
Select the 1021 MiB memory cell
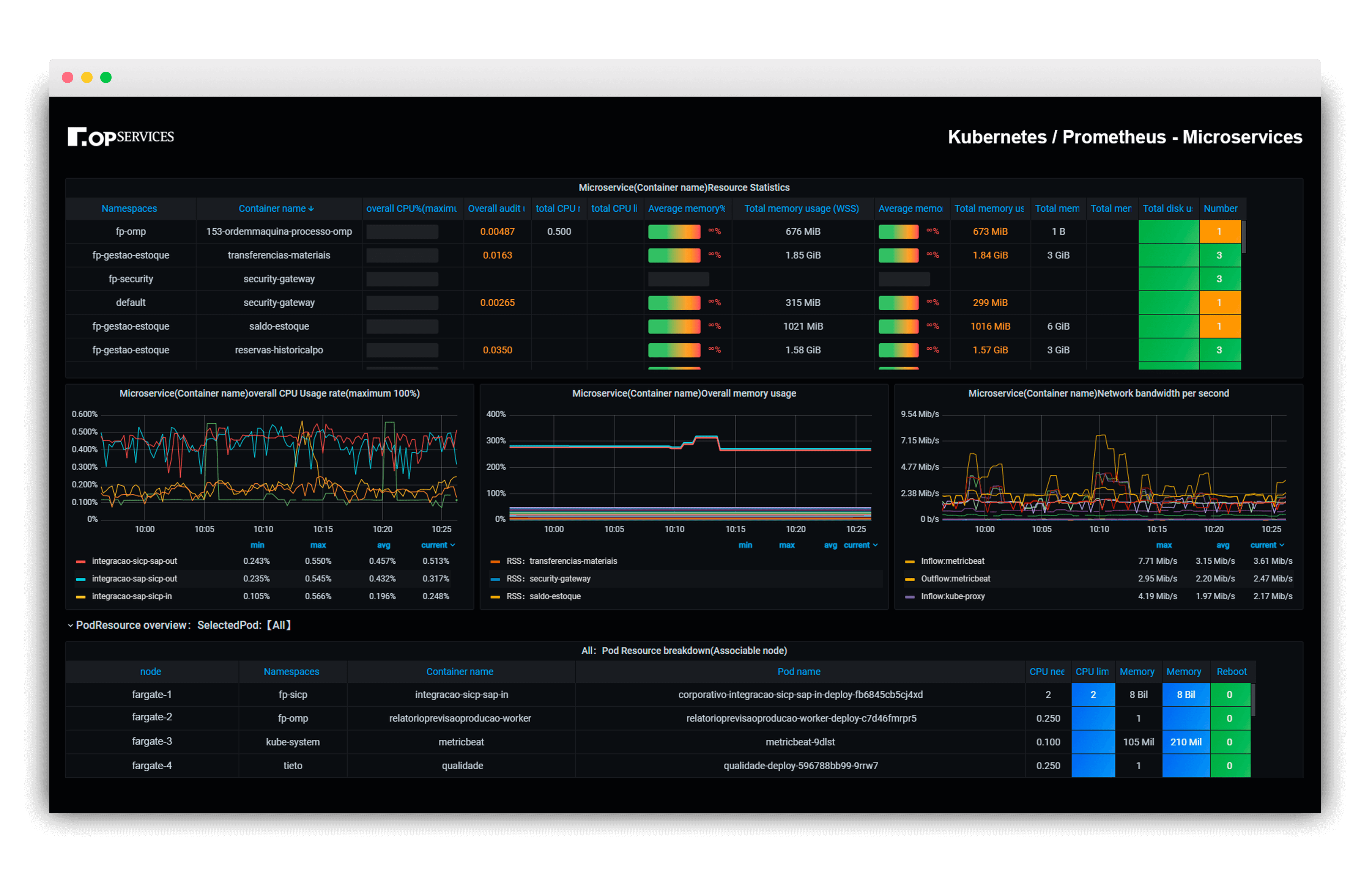[x=803, y=326]
